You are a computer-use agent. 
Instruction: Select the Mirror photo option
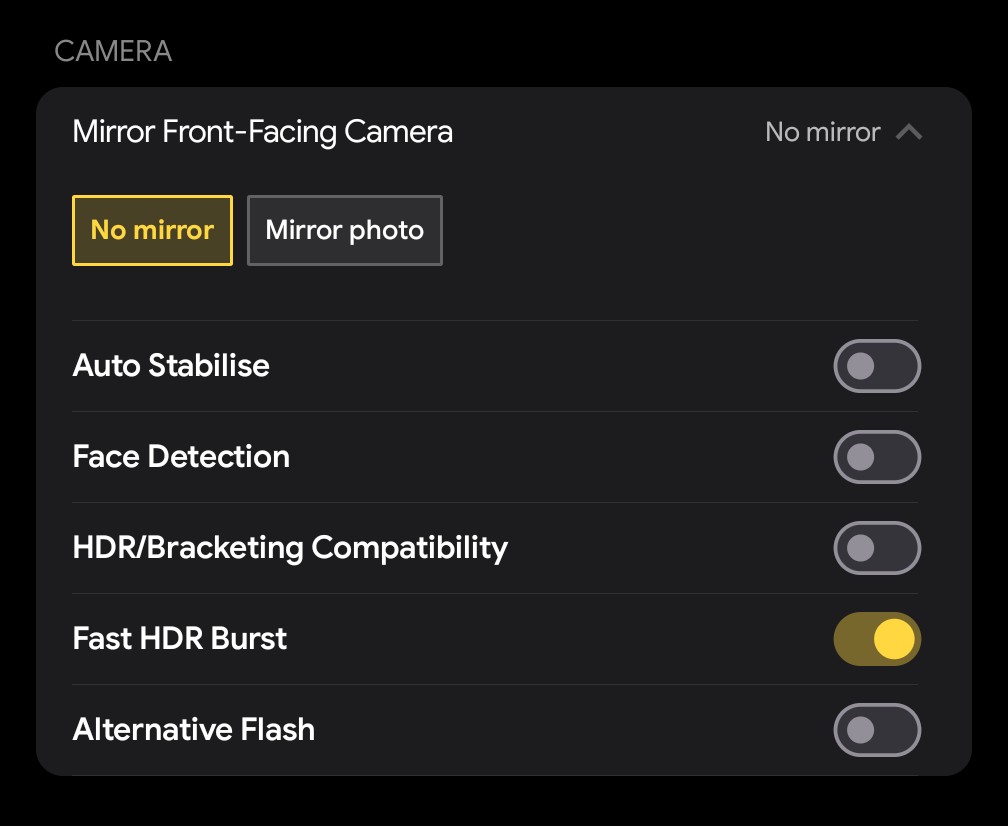pyautogui.click(x=344, y=230)
